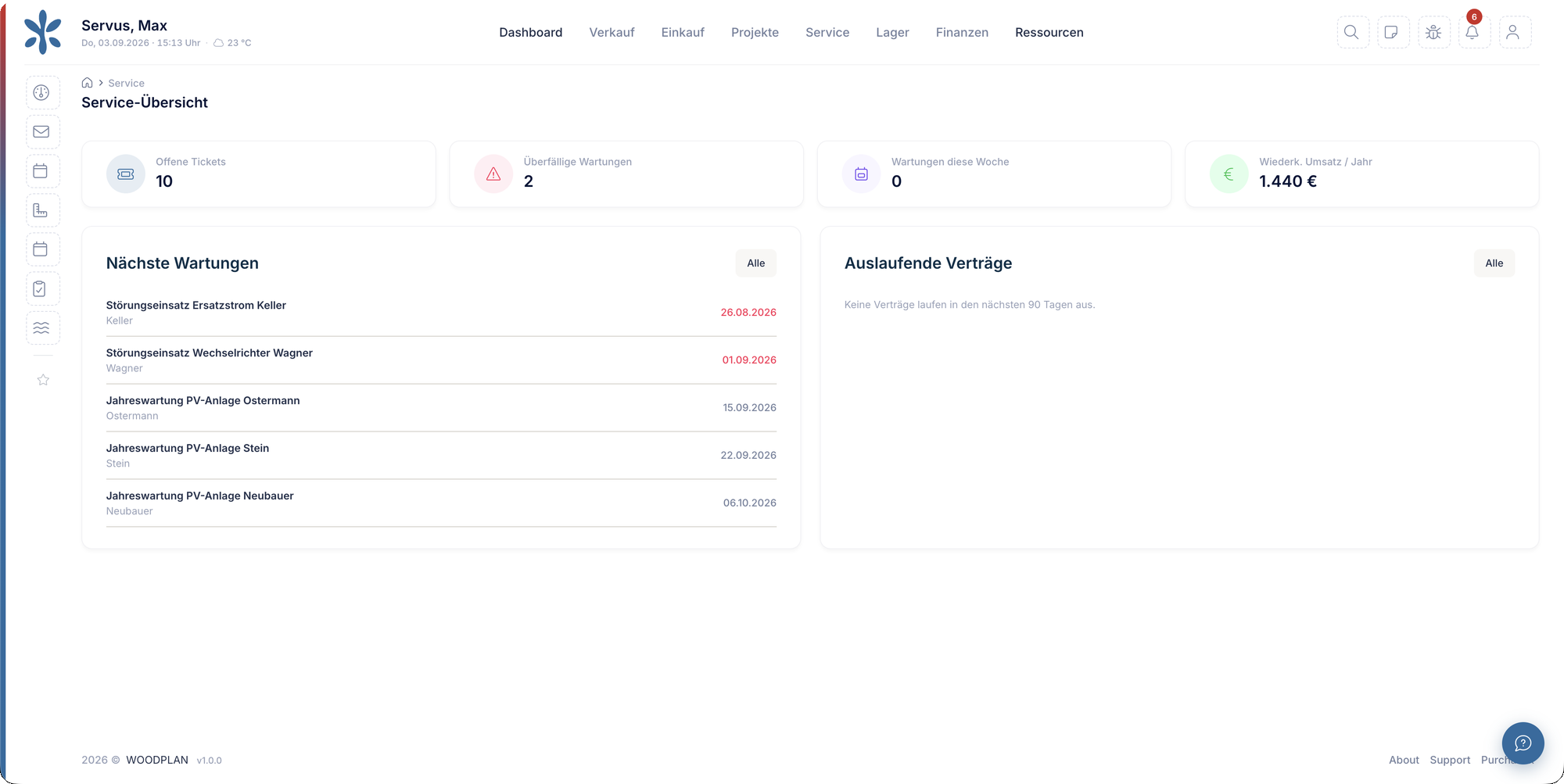Open the Ressourcen menu
This screenshot has width=1564, height=784.
pos(1049,32)
